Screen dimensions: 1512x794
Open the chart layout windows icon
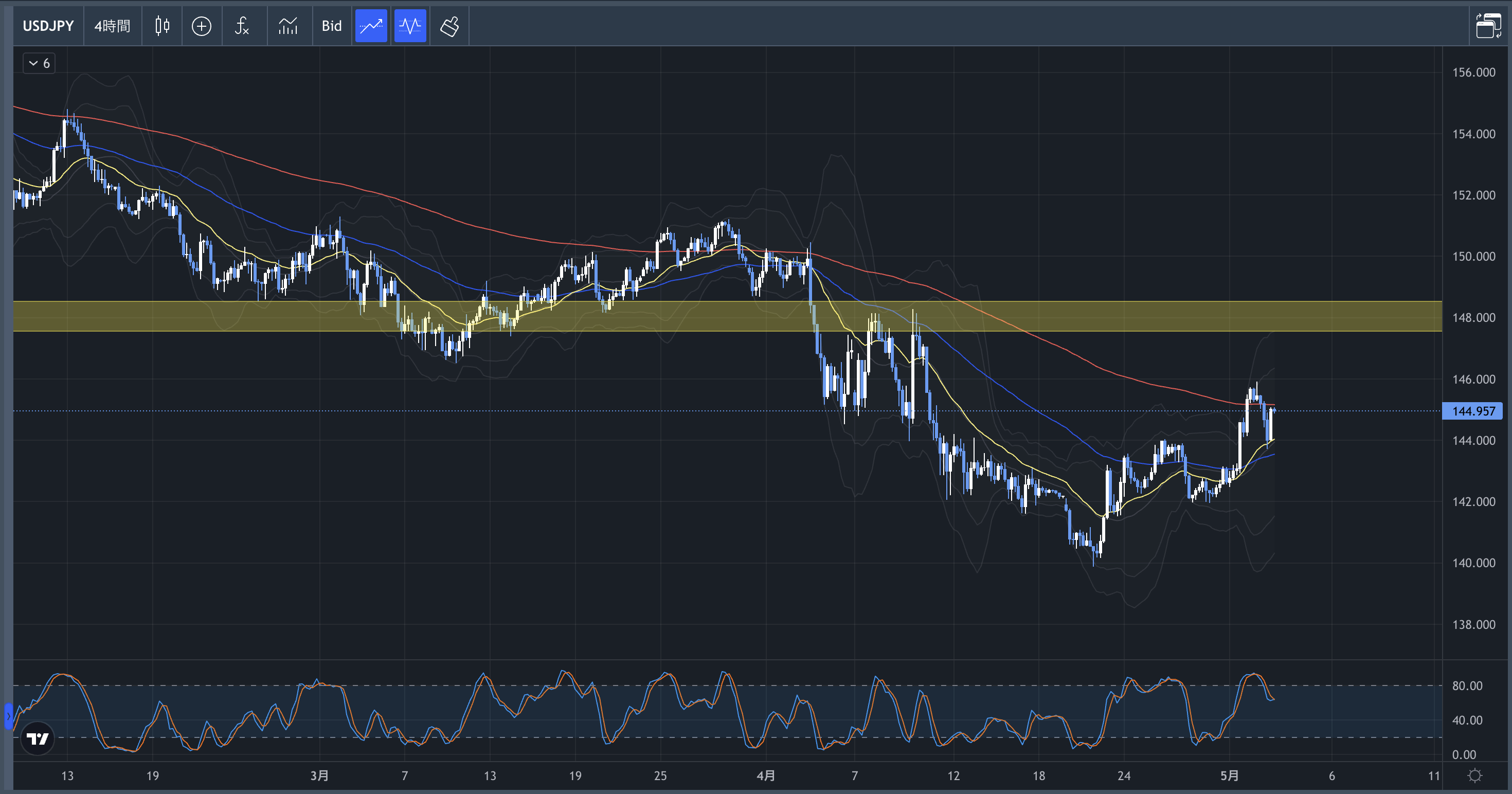pos(1488,26)
